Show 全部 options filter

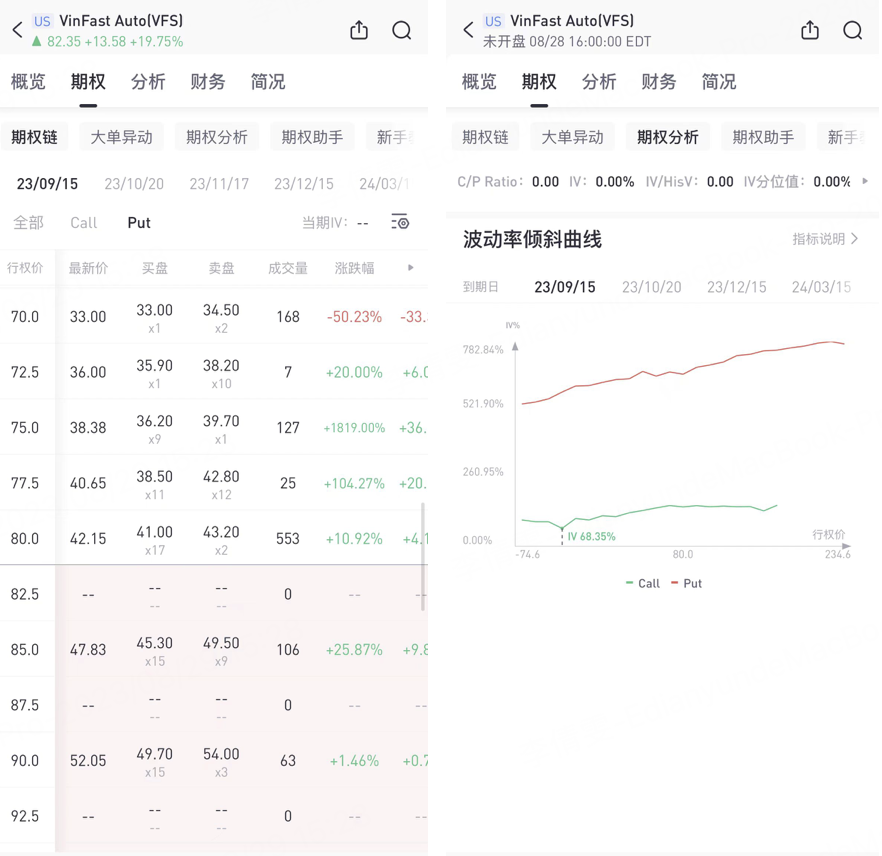point(28,223)
